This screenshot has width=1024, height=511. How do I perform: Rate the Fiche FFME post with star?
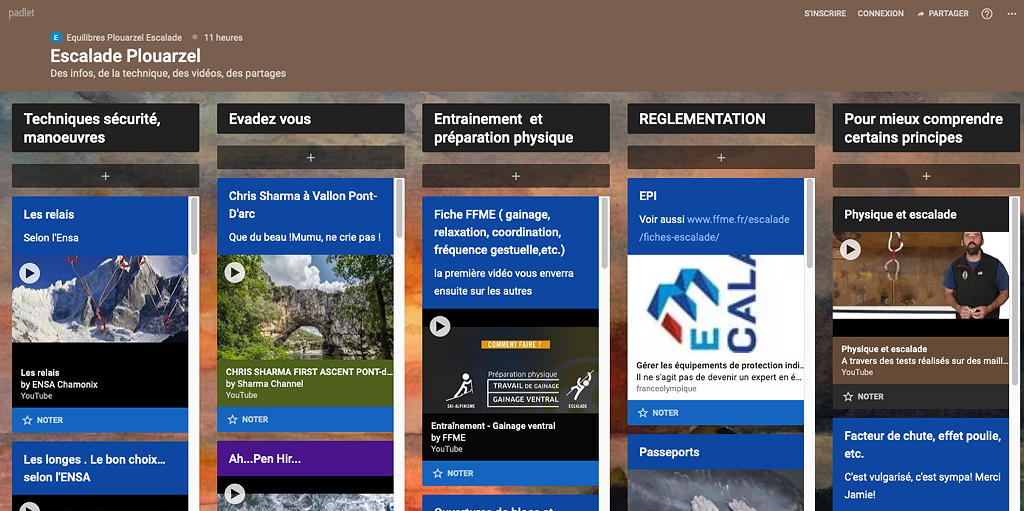[453, 473]
